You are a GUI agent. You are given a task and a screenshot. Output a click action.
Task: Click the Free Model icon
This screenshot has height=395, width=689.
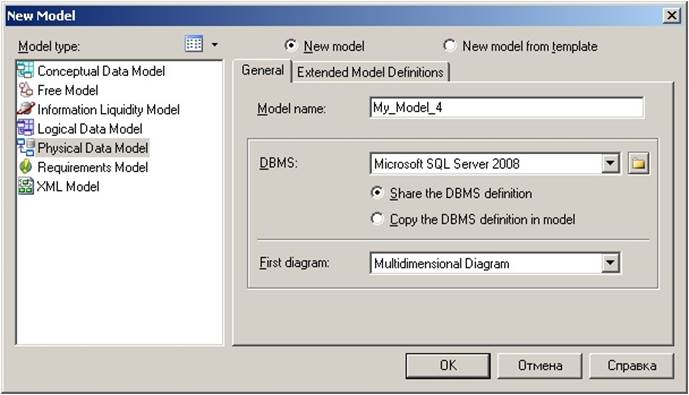[25, 90]
